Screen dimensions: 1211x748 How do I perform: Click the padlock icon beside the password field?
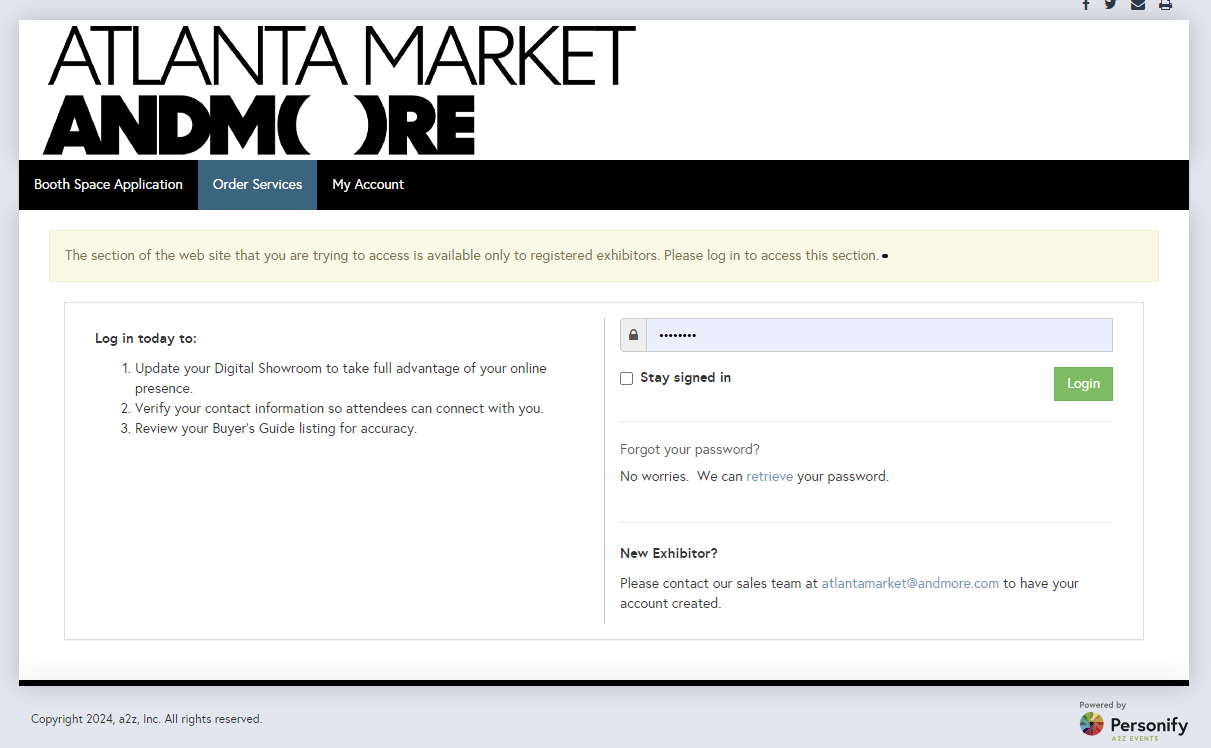coord(633,335)
